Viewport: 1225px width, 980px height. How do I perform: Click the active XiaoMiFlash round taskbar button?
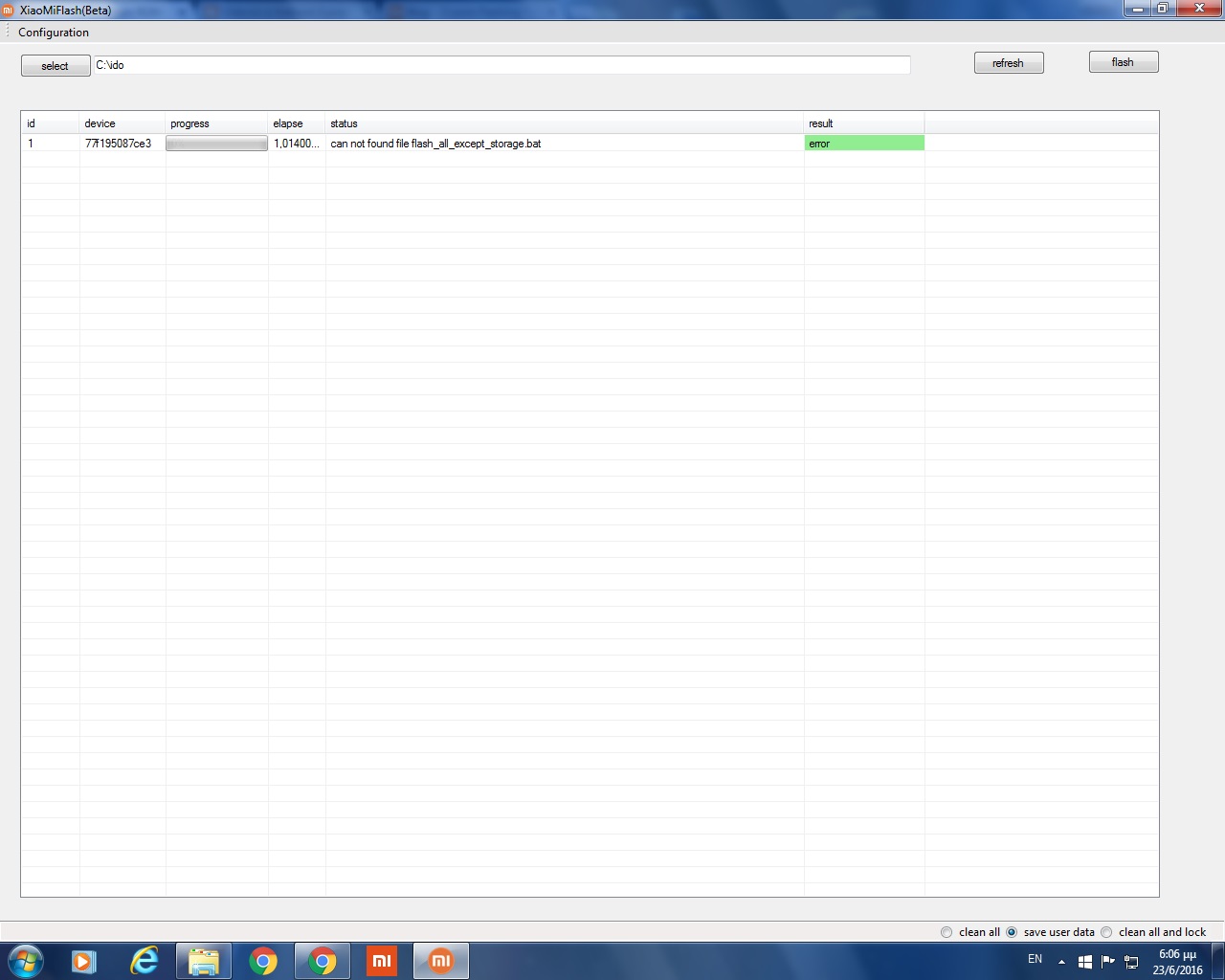coord(441,961)
